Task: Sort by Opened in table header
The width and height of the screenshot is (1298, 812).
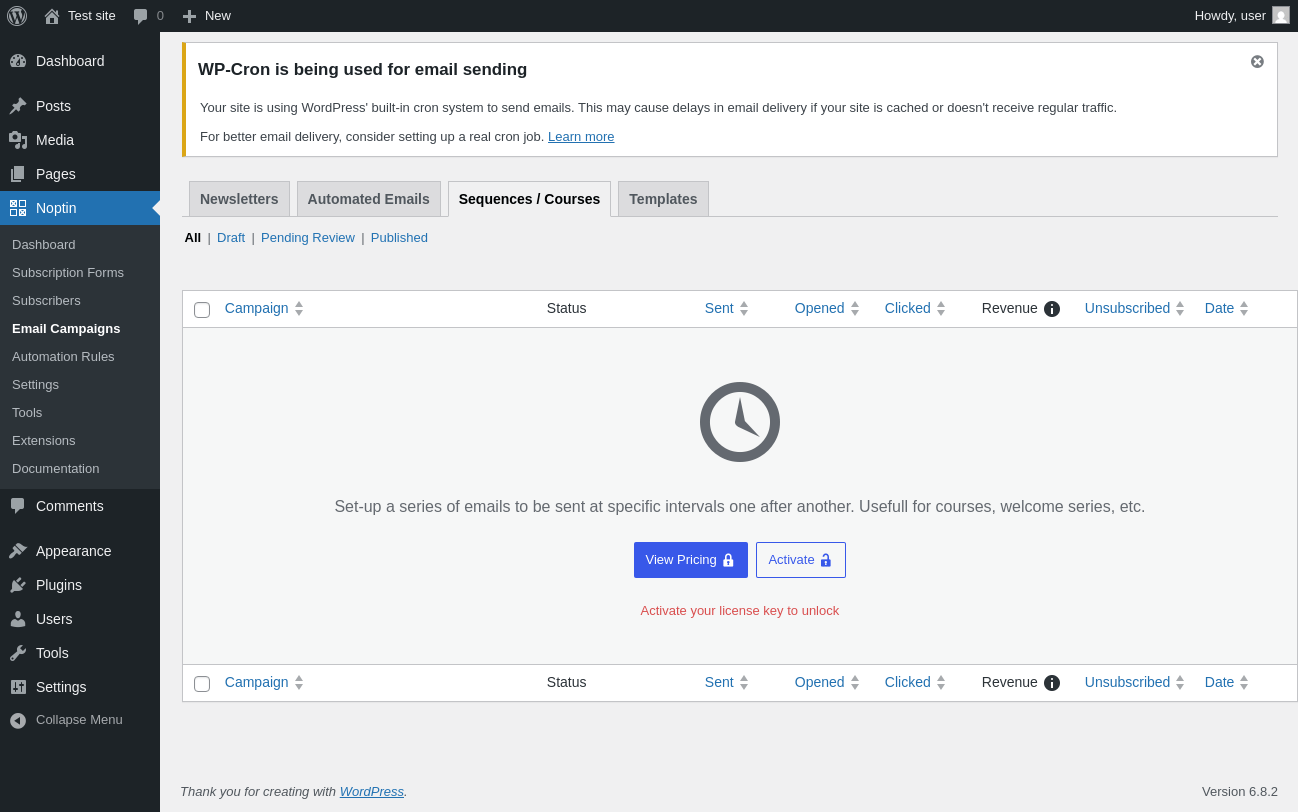Action: coord(827,308)
